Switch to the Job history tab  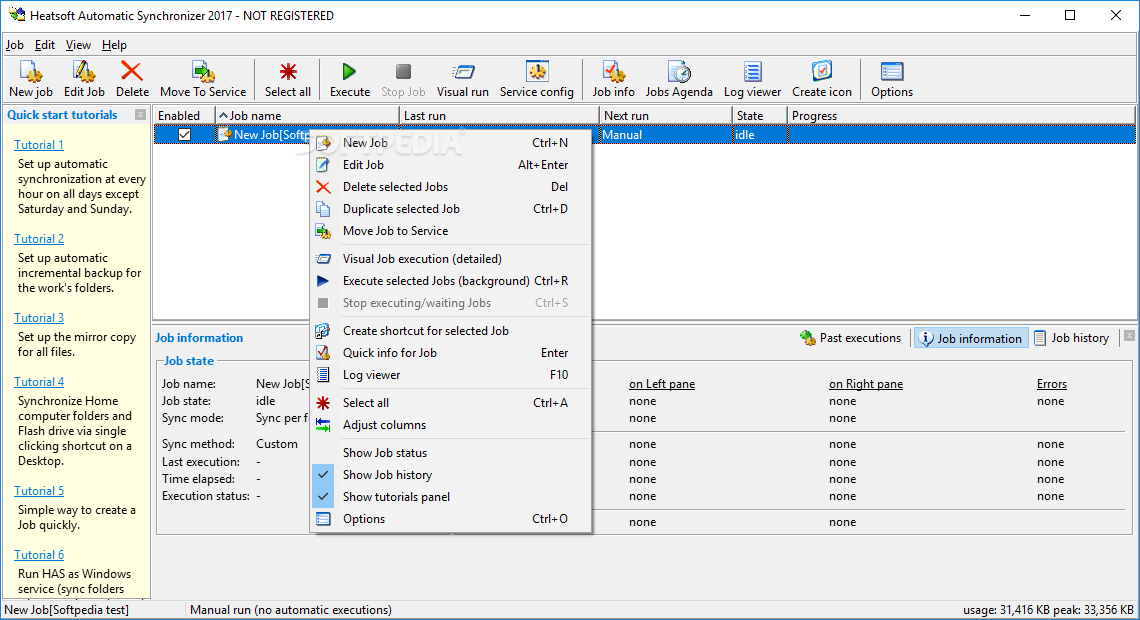coord(1072,338)
